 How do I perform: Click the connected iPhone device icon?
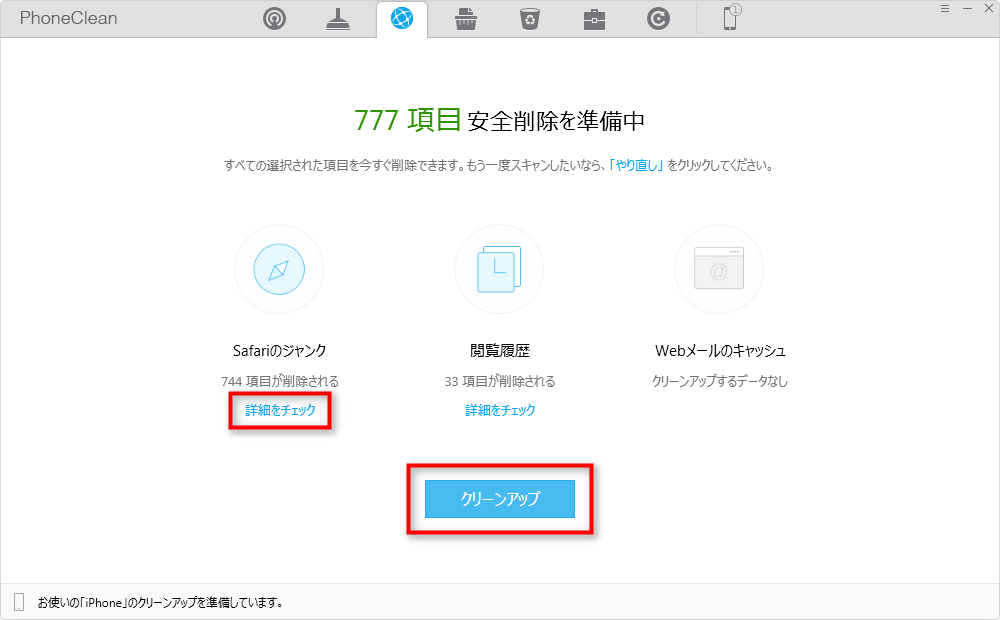(731, 18)
